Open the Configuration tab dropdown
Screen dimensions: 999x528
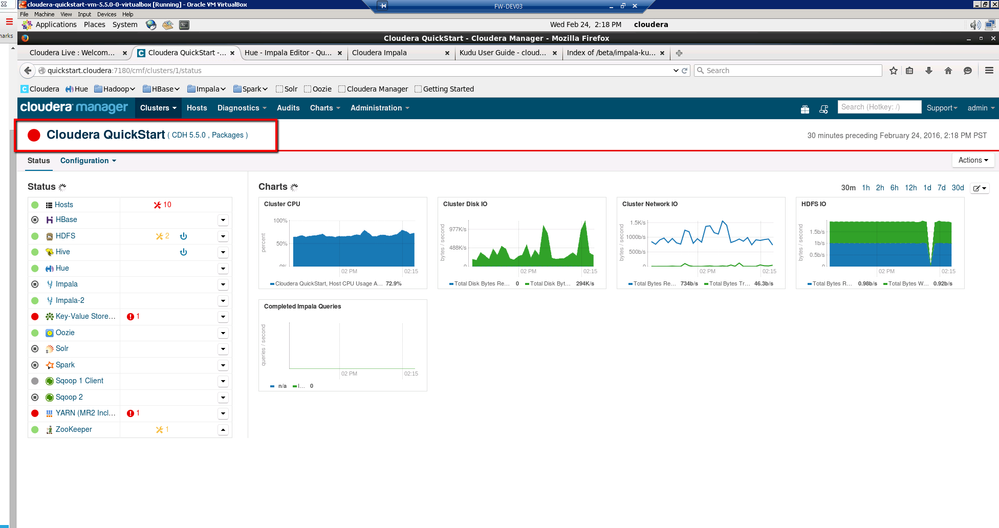tap(88, 160)
